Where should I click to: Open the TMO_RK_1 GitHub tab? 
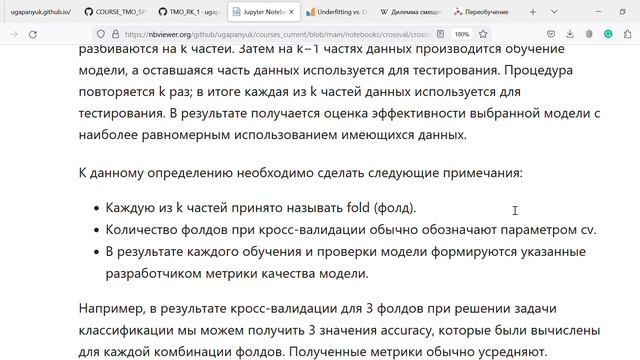point(189,12)
